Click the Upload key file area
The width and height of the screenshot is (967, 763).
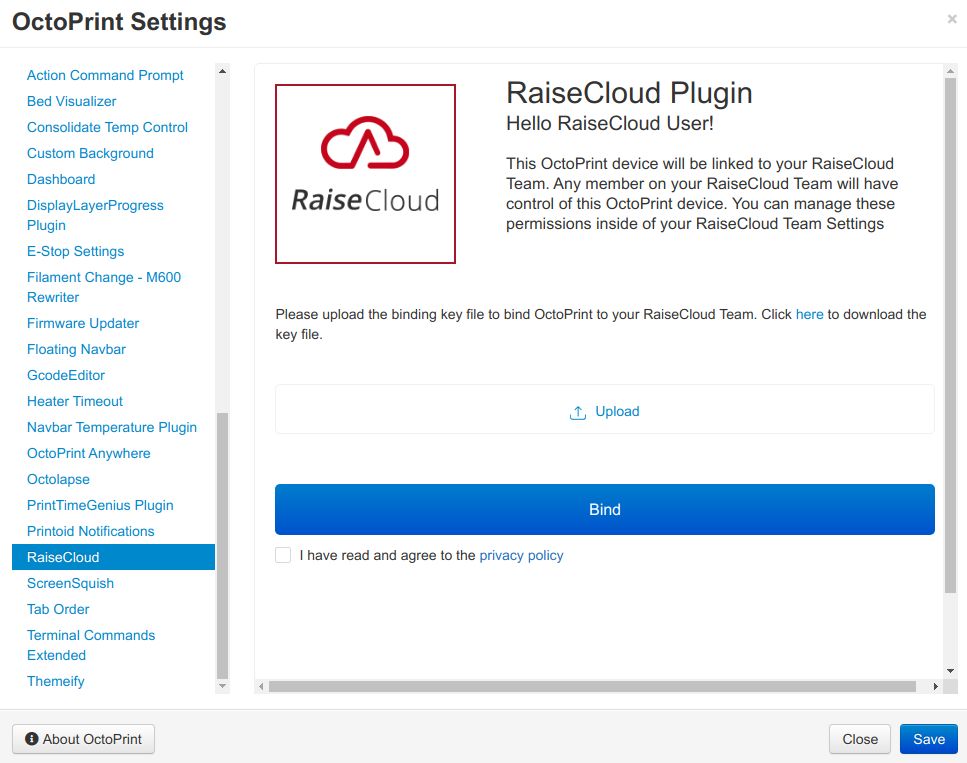coord(604,410)
